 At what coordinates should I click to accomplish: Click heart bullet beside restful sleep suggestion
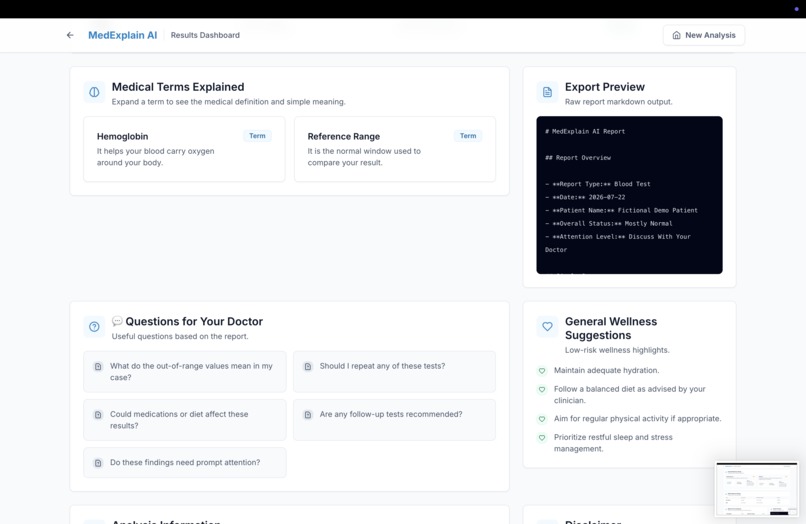542,438
